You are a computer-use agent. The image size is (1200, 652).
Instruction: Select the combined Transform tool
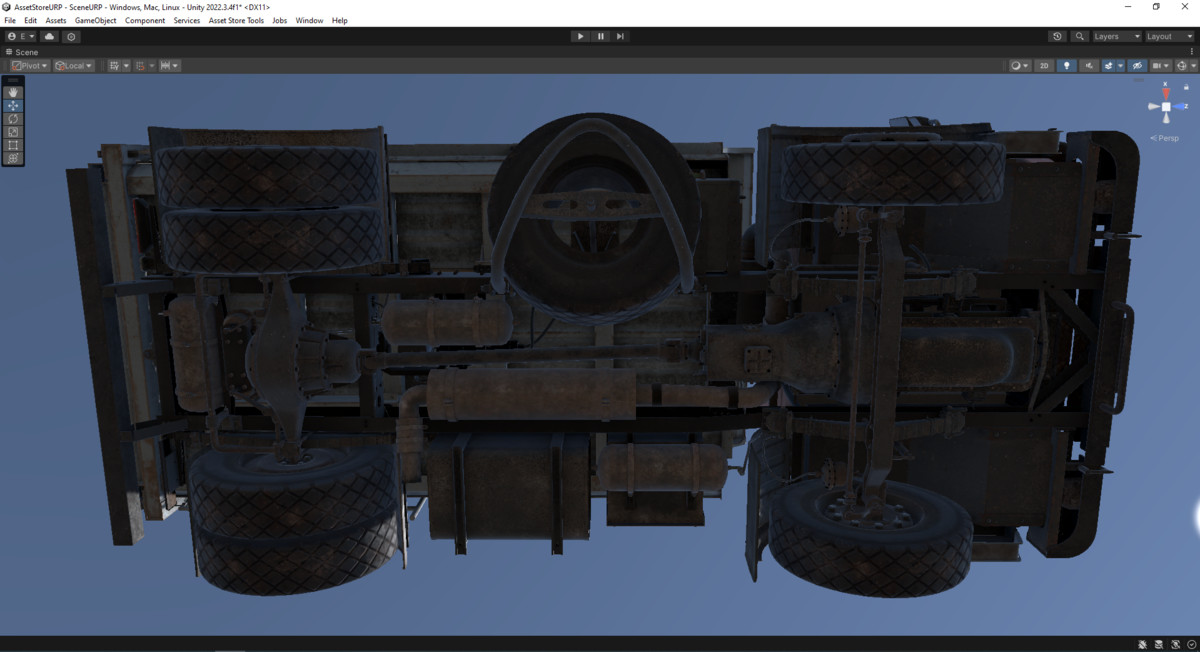click(13, 157)
